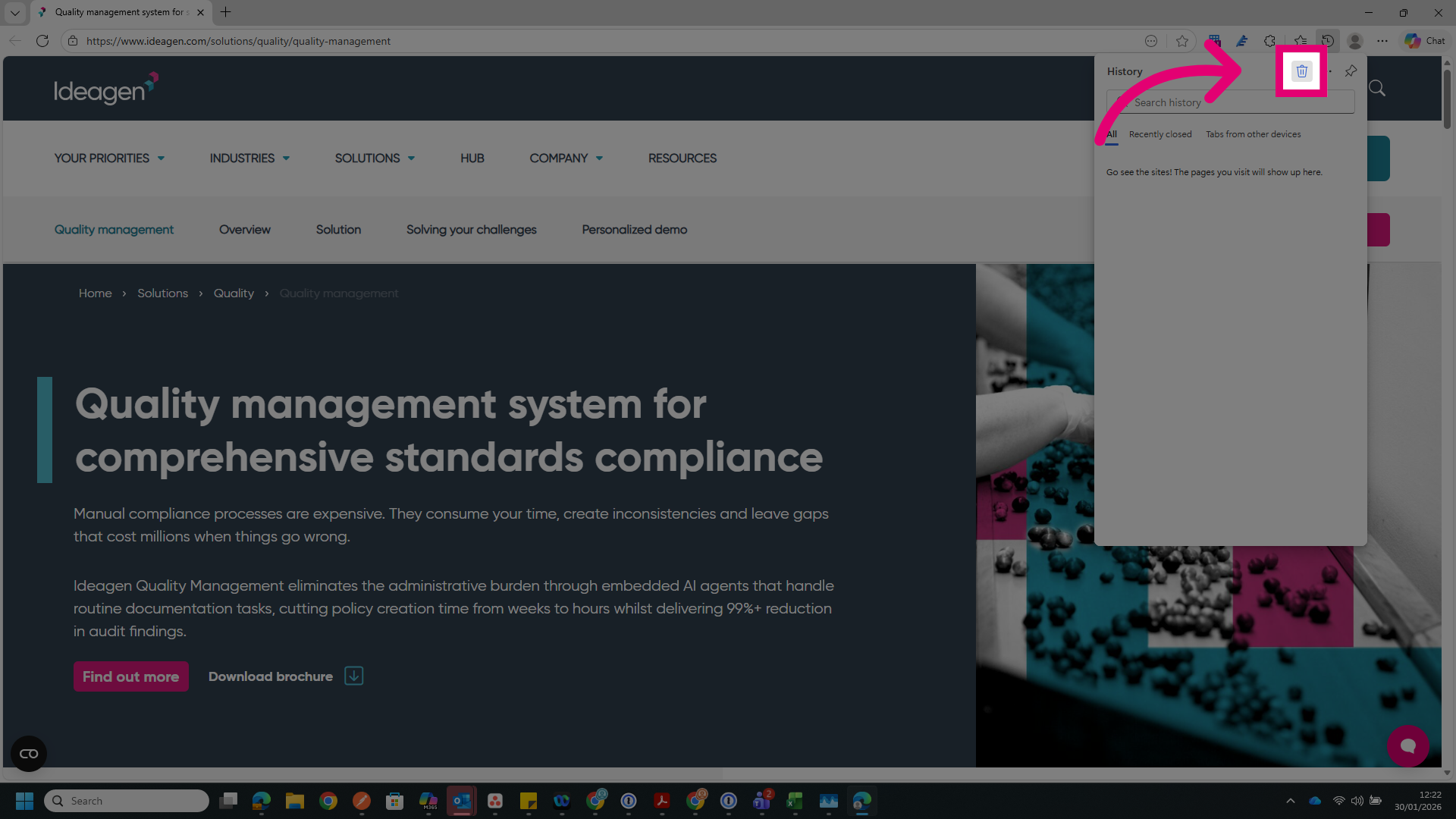Click the Ideagen logo
This screenshot has height=819, width=1456.
(106, 89)
